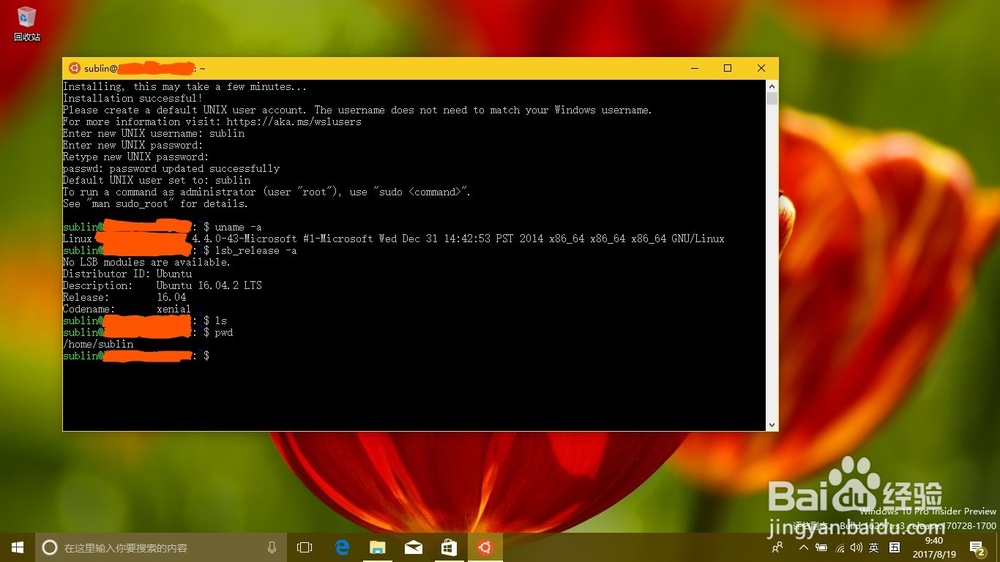Click the 'pwd' command text
This screenshot has height=562, width=1000.
coord(224,333)
